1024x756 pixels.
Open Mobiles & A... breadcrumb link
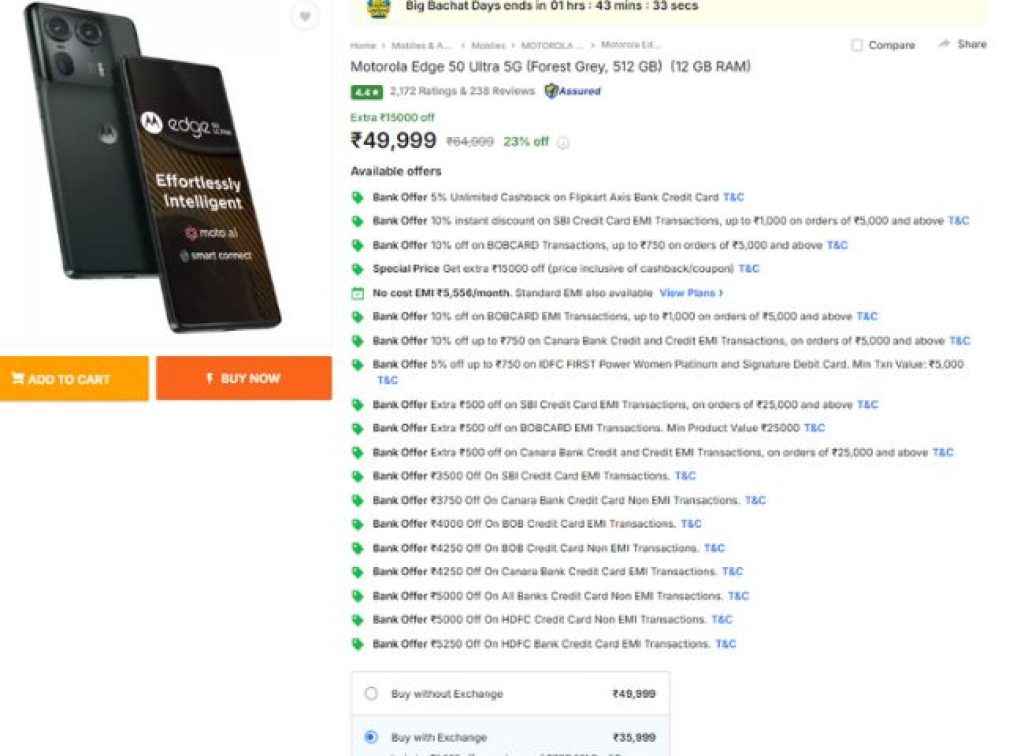pos(421,46)
